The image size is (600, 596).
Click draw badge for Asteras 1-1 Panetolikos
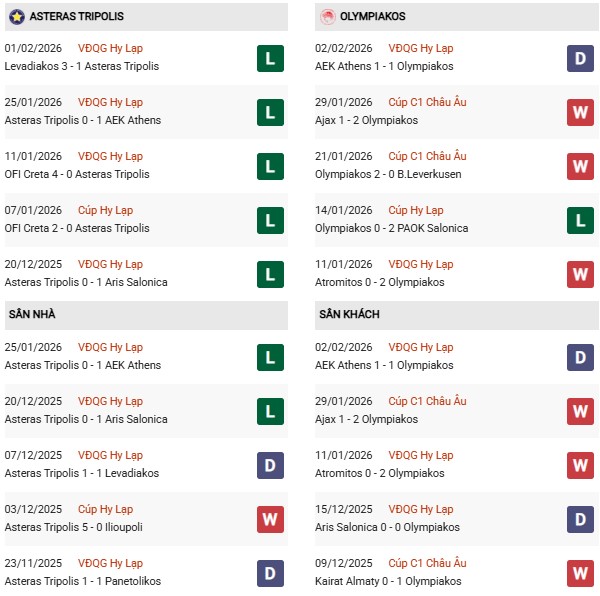pos(269,573)
